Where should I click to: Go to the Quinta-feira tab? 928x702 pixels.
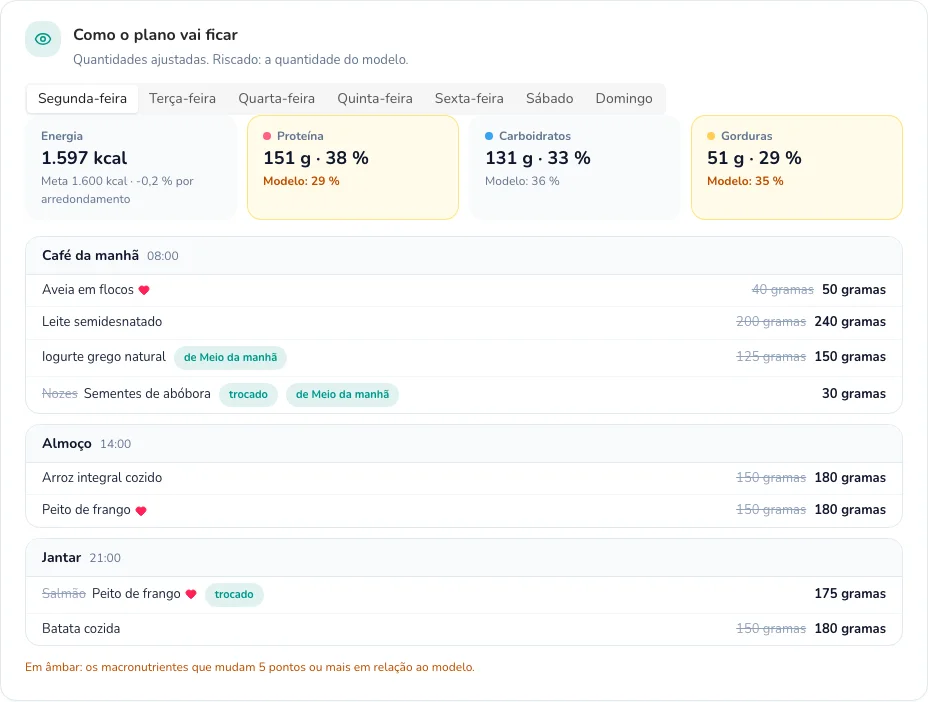point(375,98)
